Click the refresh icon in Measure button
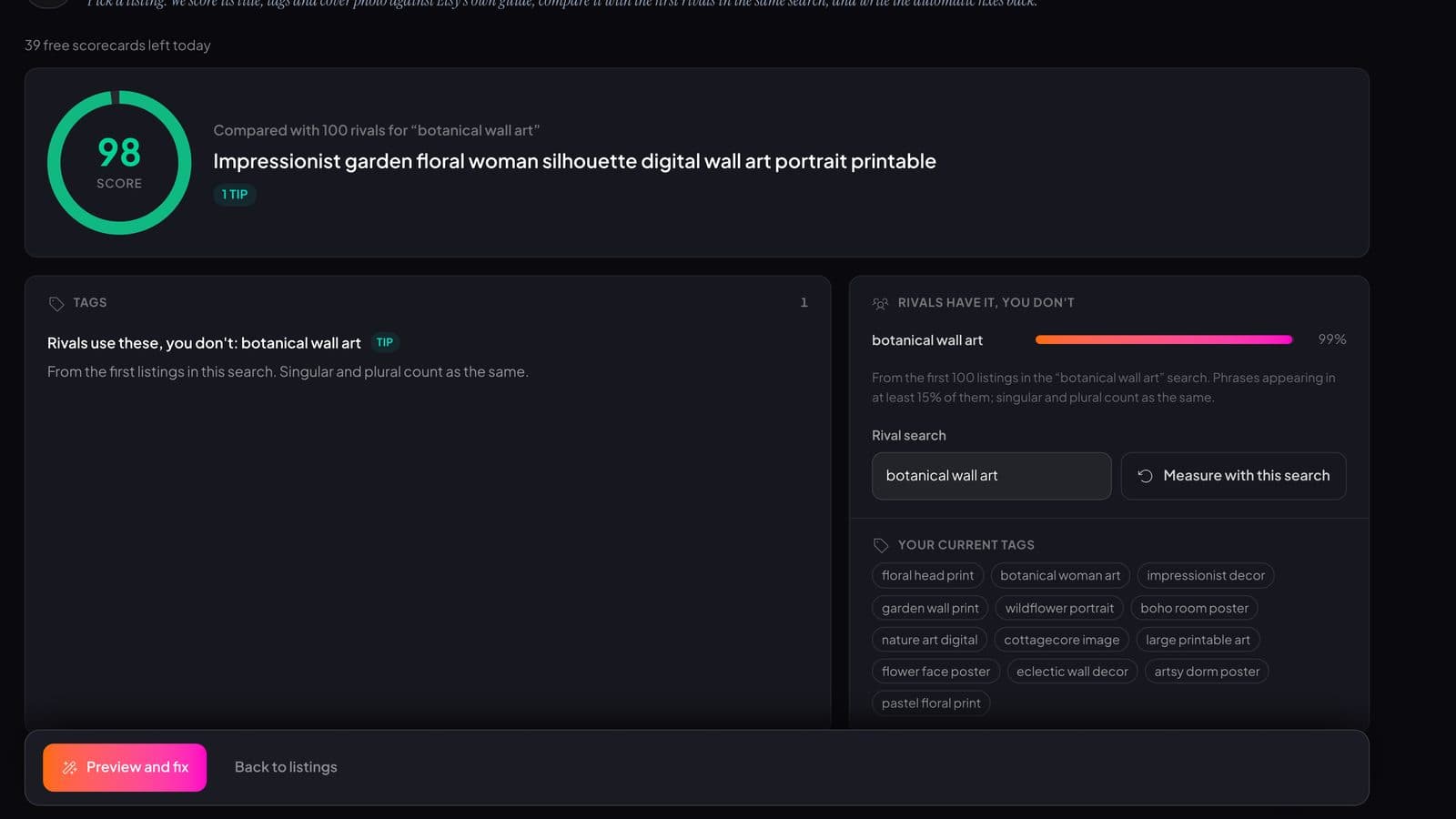Viewport: 1456px width, 819px height. pos(1145,476)
